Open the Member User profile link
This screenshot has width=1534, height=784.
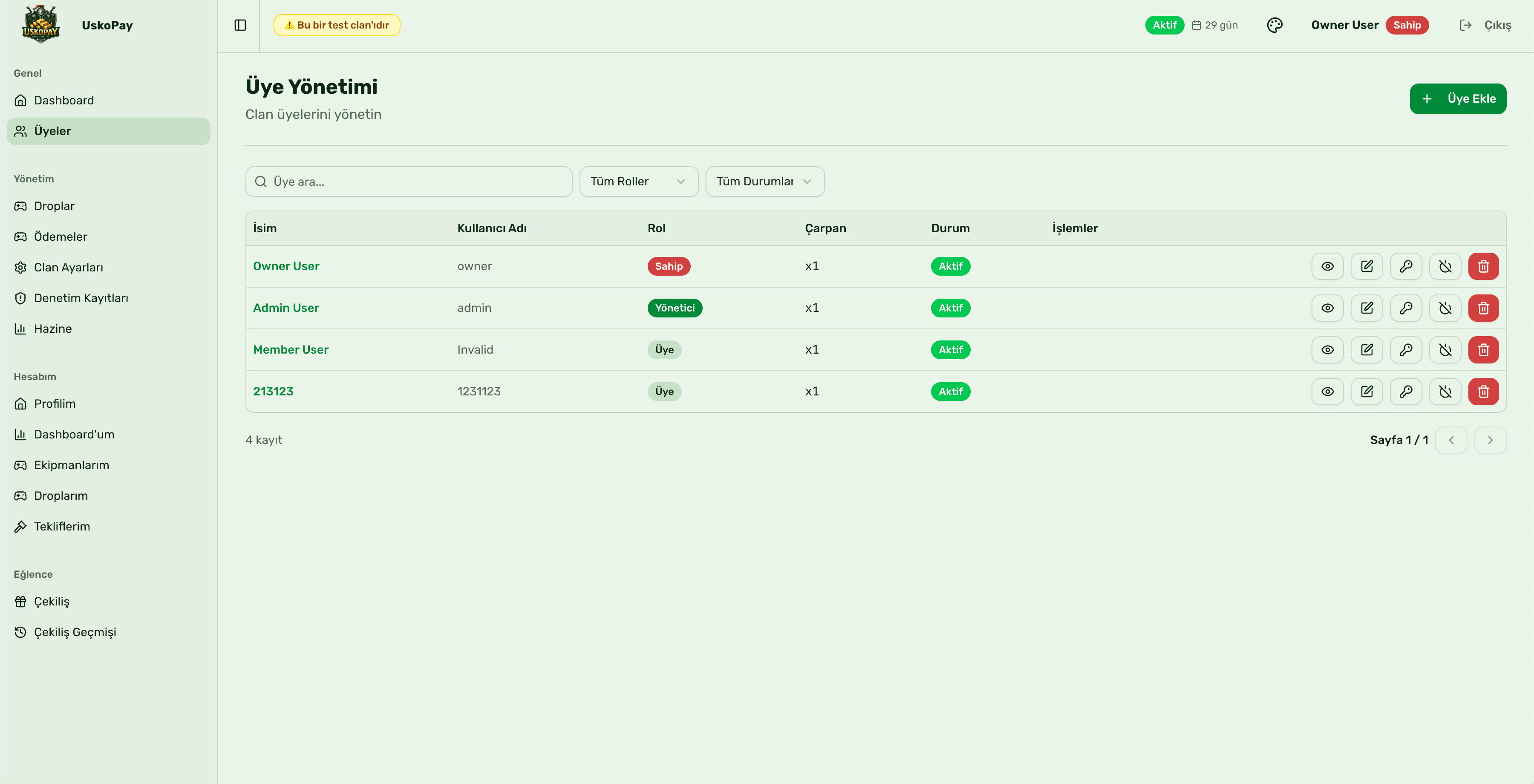coord(291,350)
